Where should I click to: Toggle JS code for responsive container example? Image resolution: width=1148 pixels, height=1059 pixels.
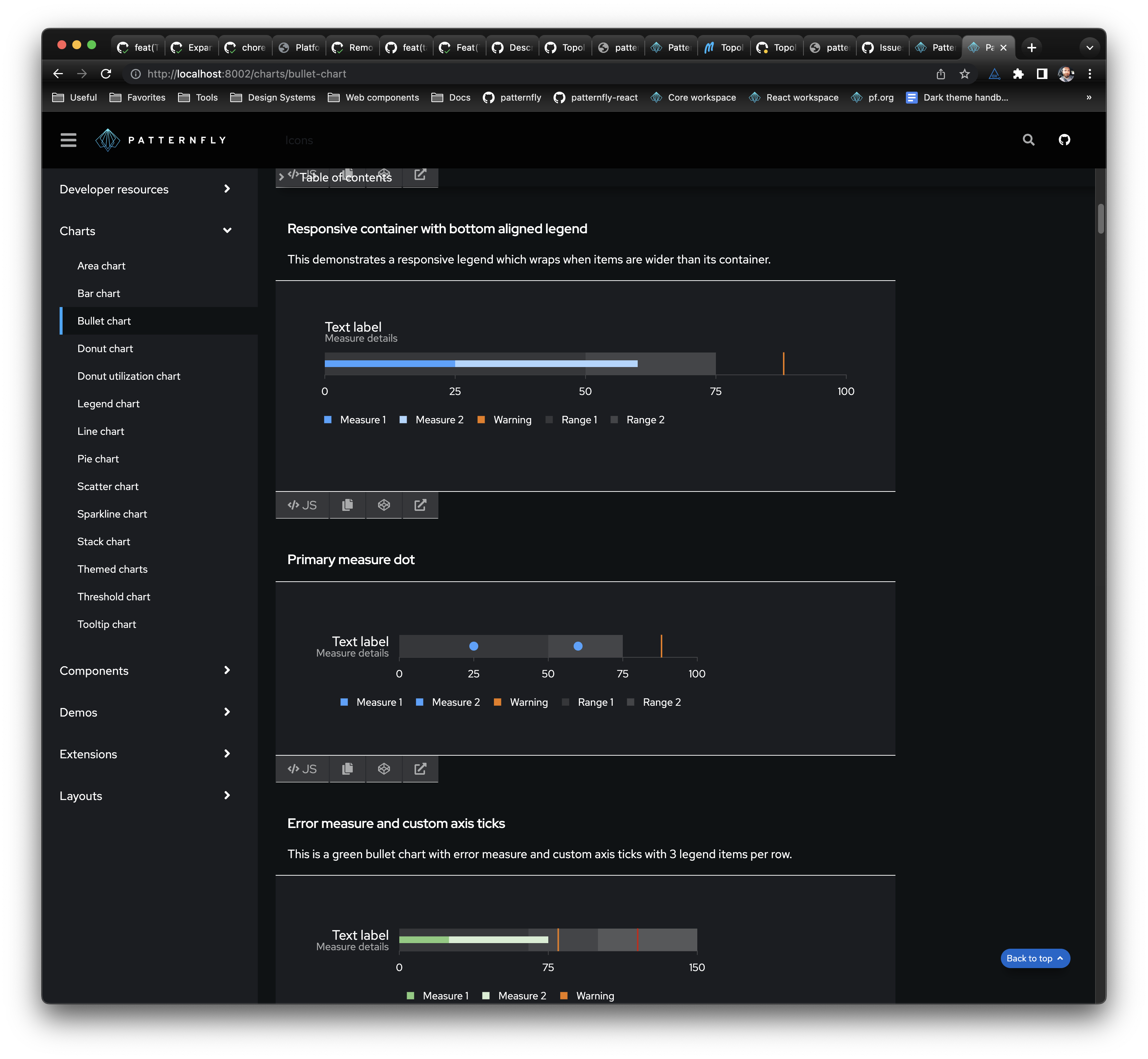tap(302, 505)
